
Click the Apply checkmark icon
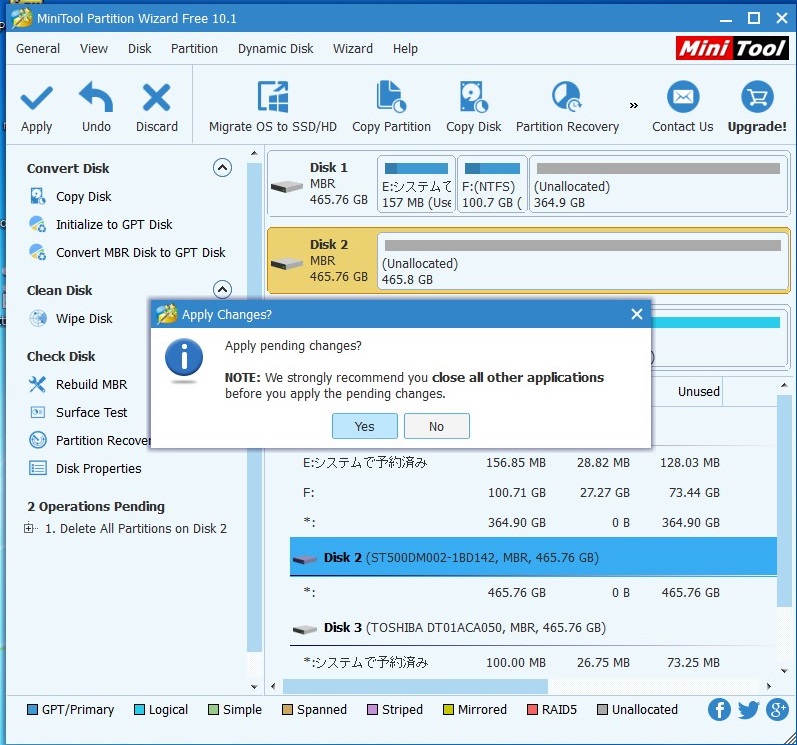tap(36, 98)
